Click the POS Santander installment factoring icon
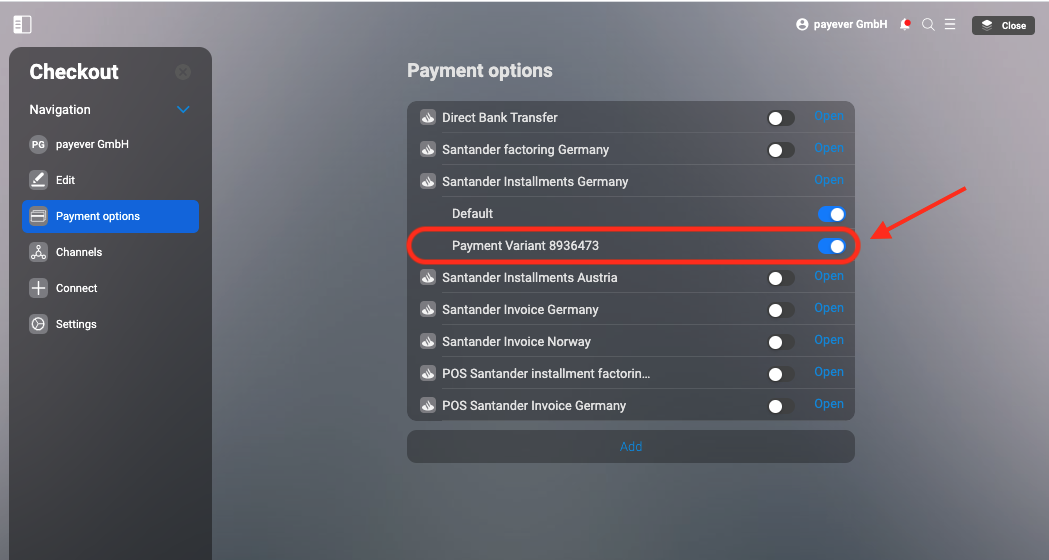 pos(428,373)
